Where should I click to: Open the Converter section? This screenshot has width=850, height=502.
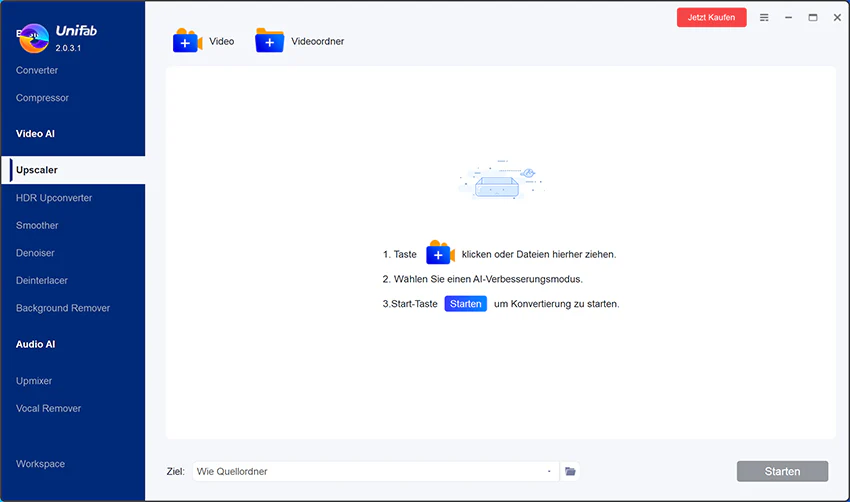coord(37,70)
